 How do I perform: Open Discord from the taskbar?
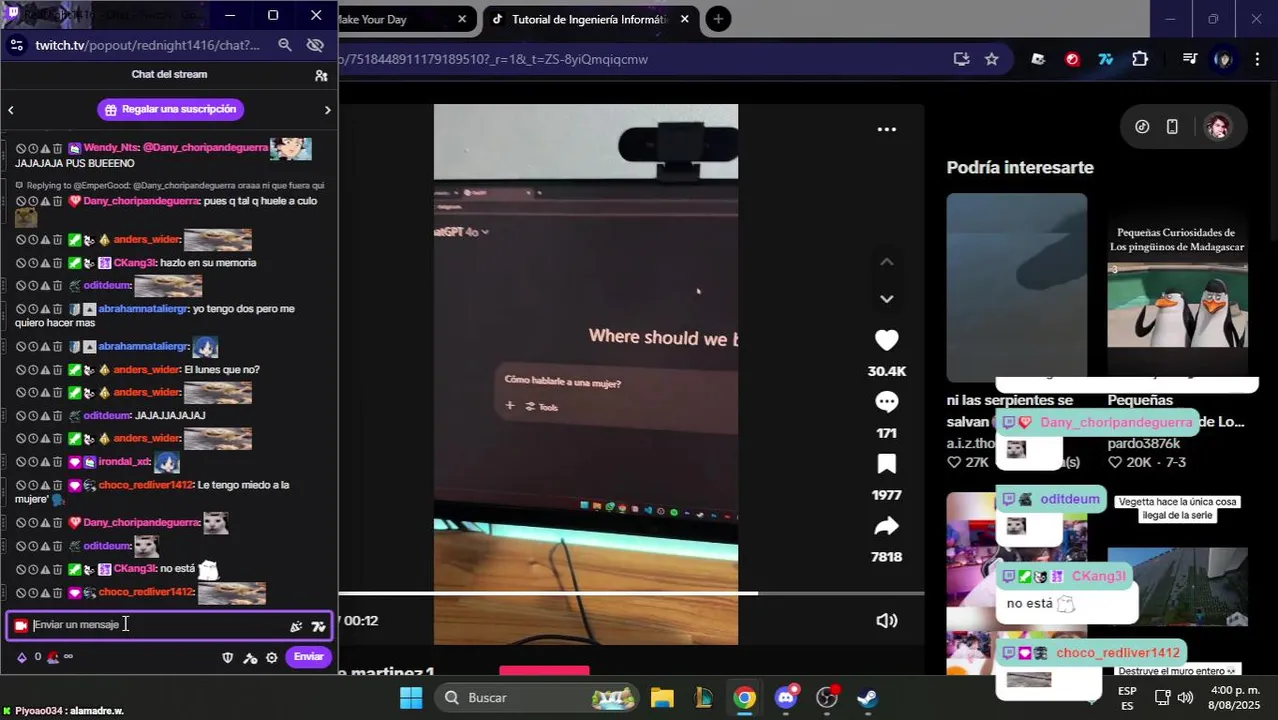(786, 697)
